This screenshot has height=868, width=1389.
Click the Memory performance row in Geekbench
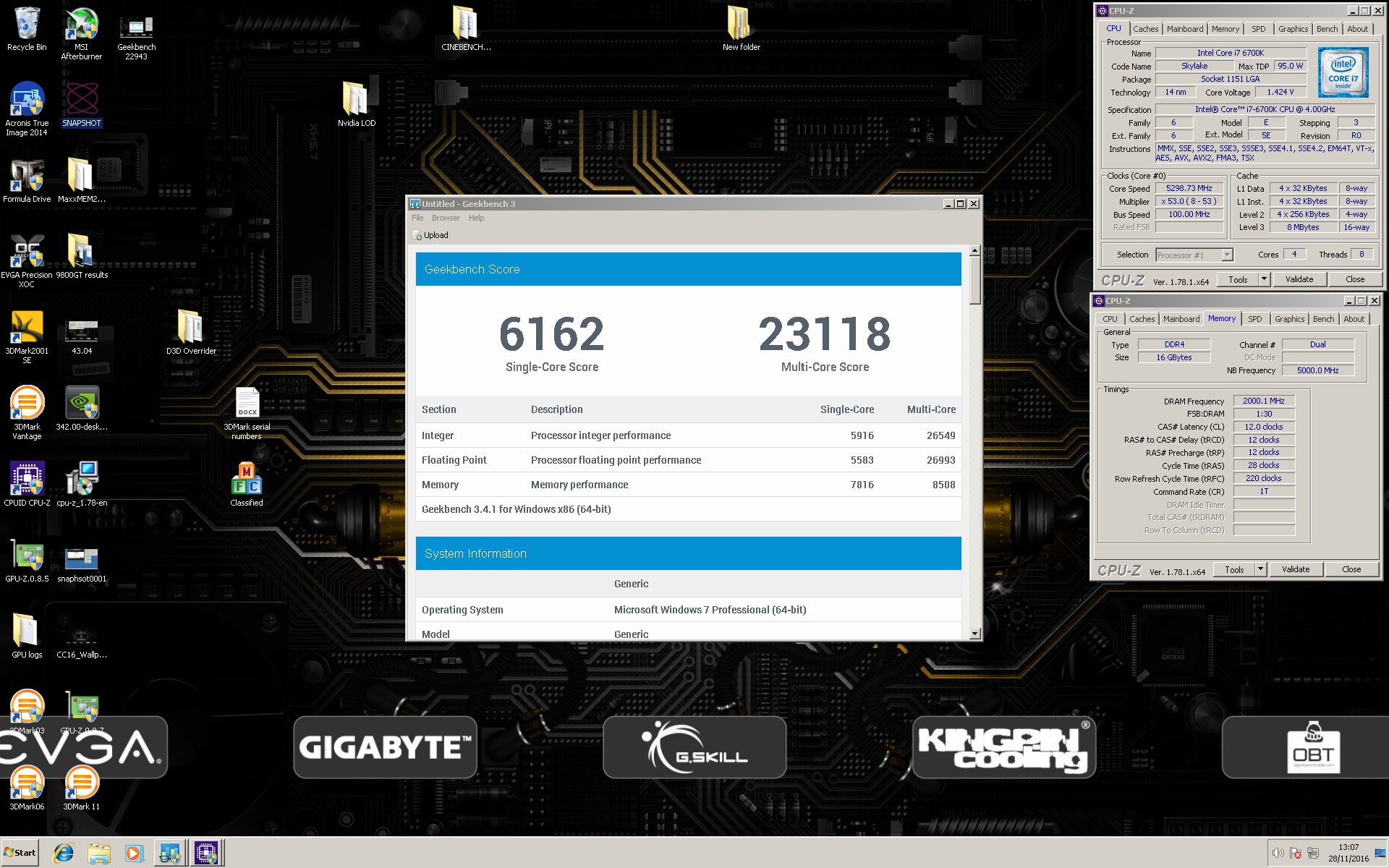688,485
